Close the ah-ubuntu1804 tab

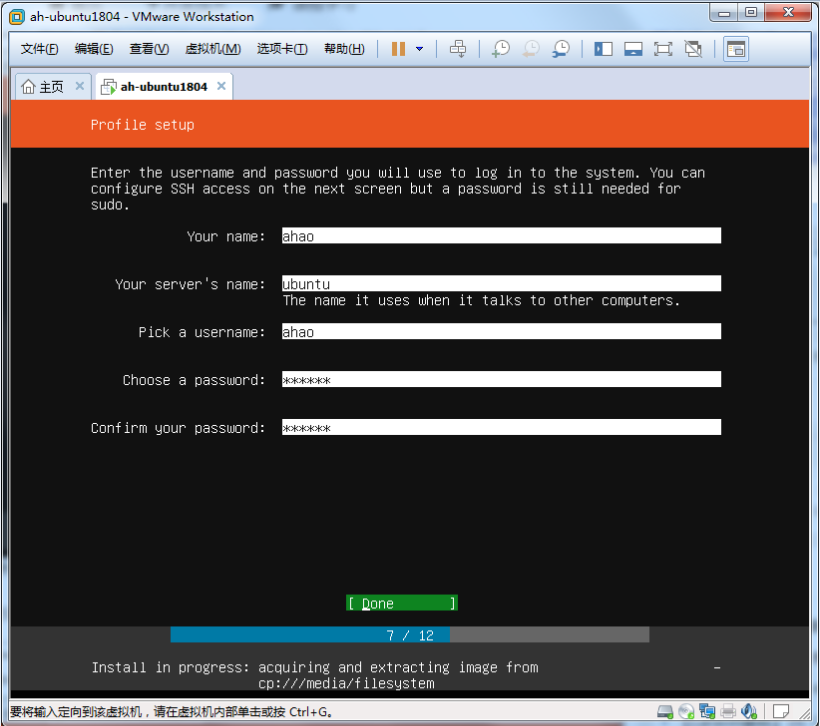point(222,86)
